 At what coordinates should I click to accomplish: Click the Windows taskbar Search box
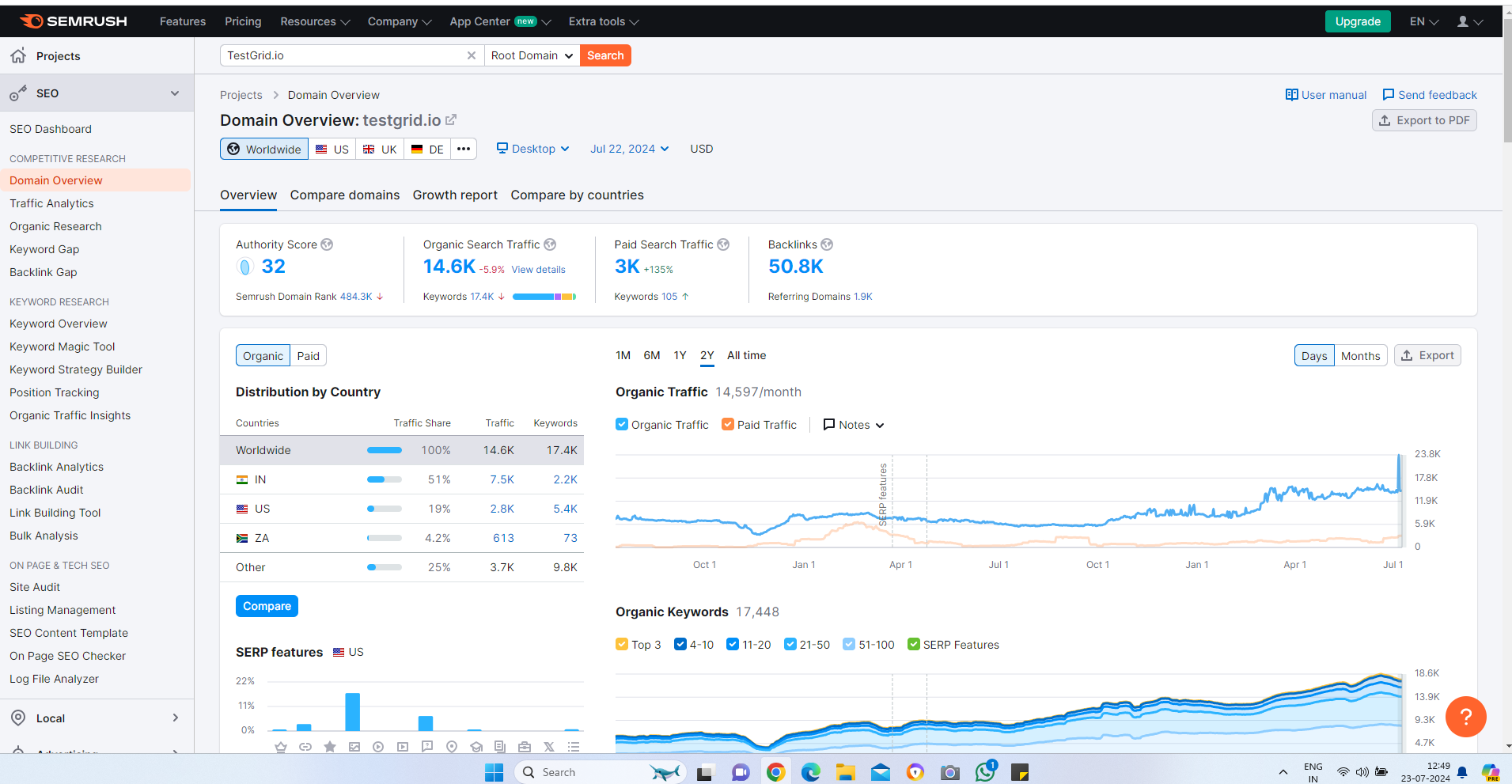tap(600, 772)
